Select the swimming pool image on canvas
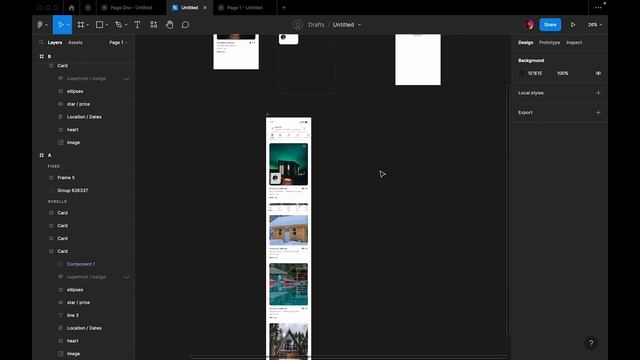 289,284
